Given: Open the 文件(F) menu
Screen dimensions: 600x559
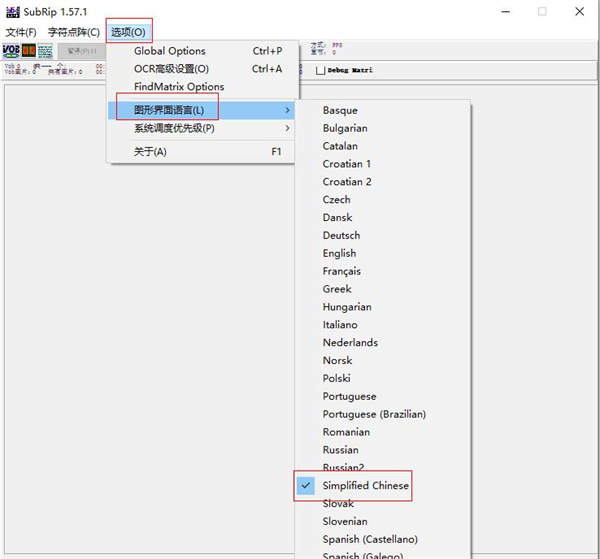Looking at the screenshot, I should coord(21,32).
